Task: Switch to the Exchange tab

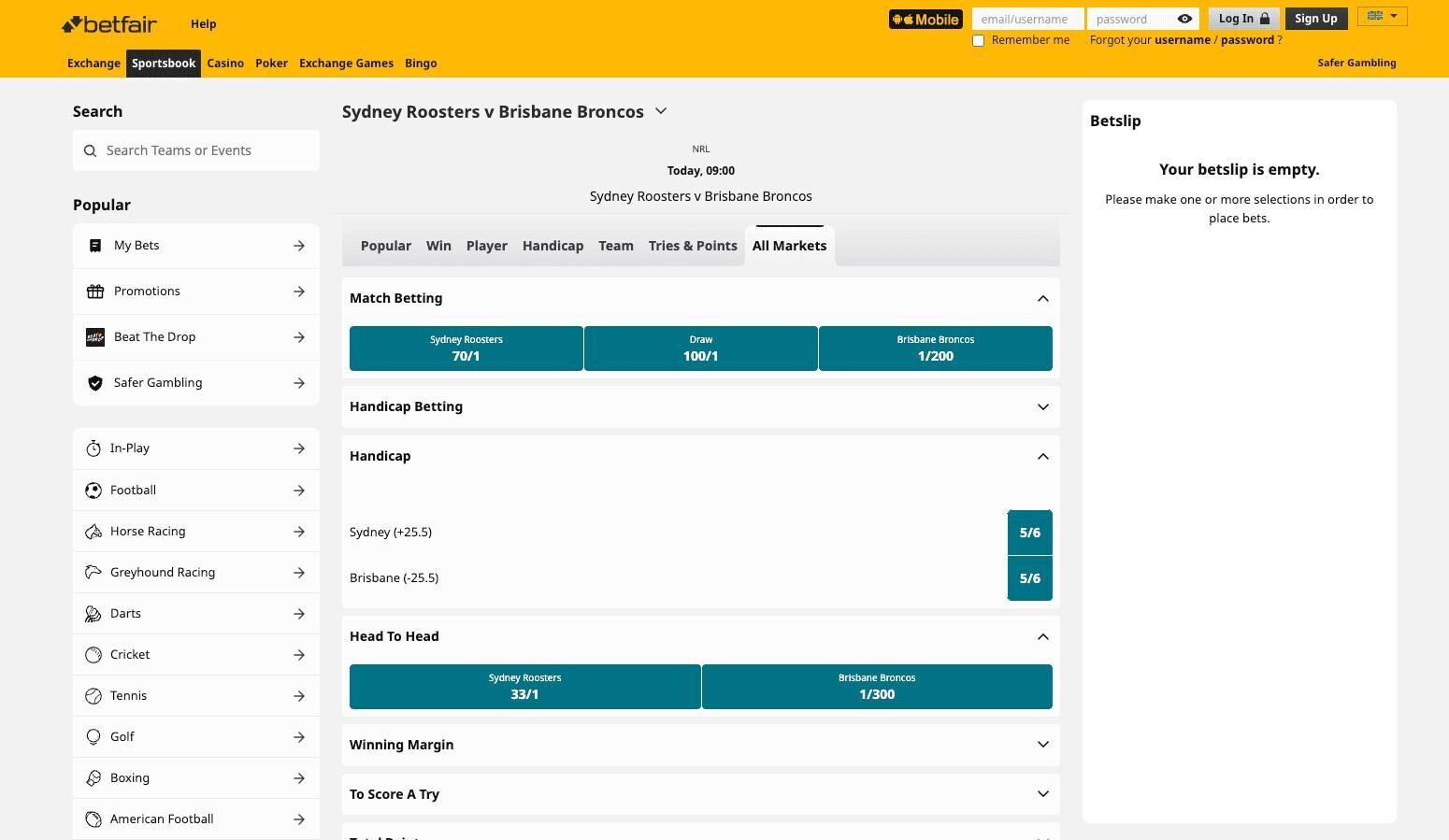Action: point(93,64)
